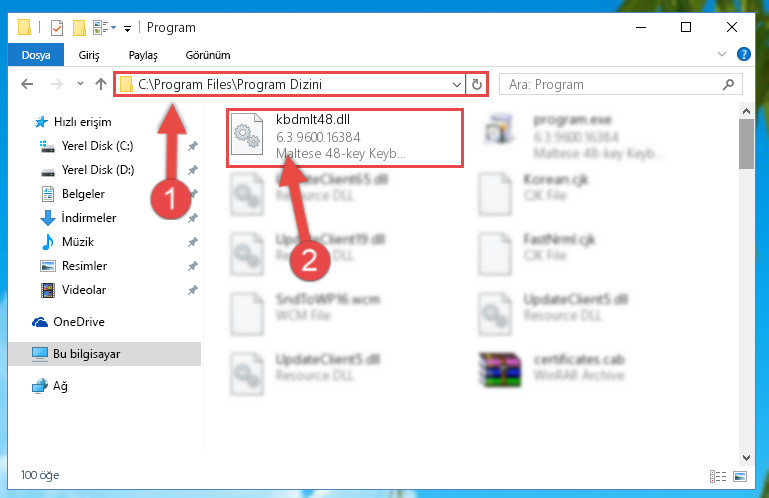
Task: Open the recent locations dropdown arrow
Action: [80, 84]
